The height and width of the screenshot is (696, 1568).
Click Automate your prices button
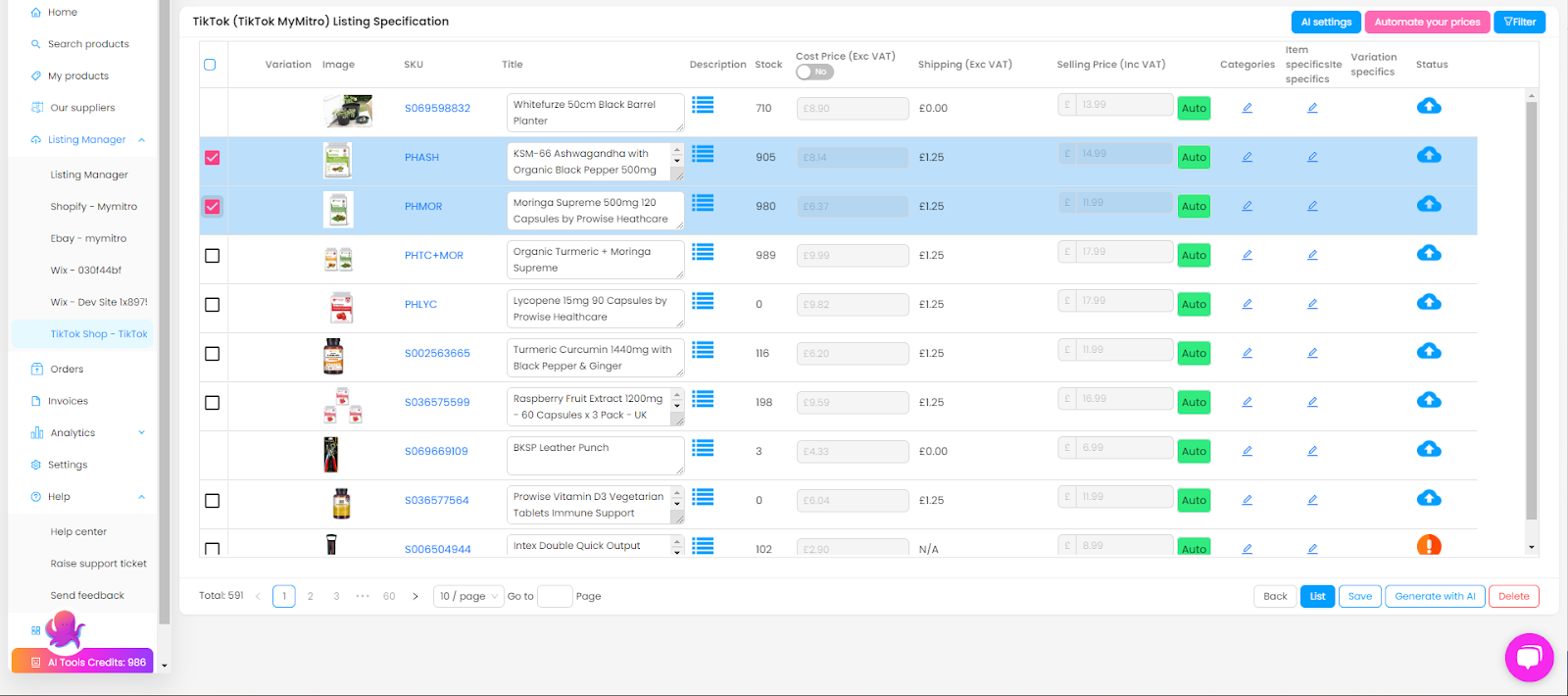pyautogui.click(x=1427, y=22)
